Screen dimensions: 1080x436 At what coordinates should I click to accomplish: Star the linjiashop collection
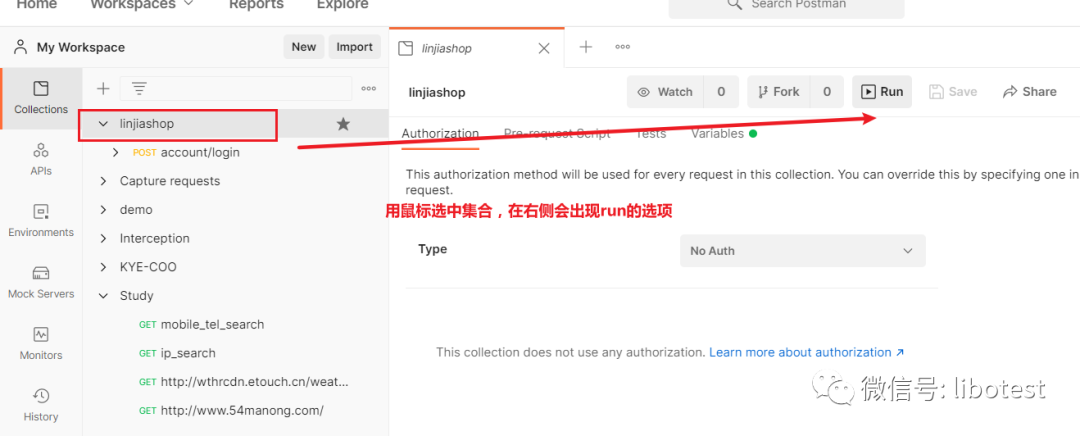[343, 124]
